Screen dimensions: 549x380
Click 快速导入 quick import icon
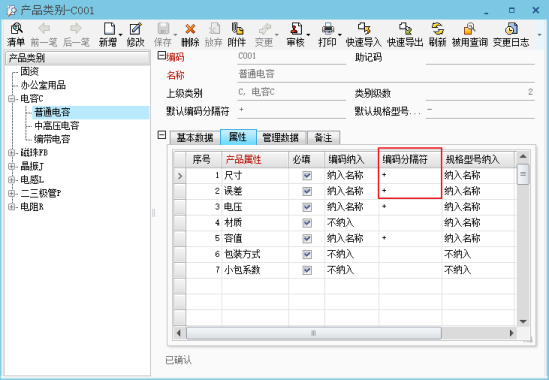(x=364, y=29)
